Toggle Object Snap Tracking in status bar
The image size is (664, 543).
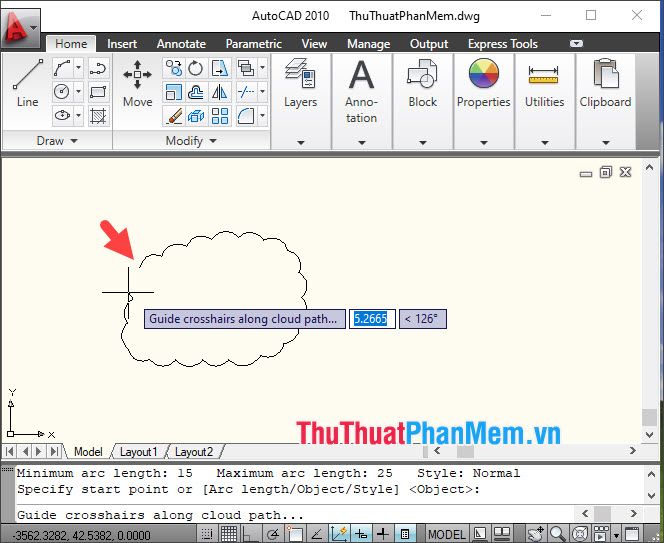tap(317, 534)
